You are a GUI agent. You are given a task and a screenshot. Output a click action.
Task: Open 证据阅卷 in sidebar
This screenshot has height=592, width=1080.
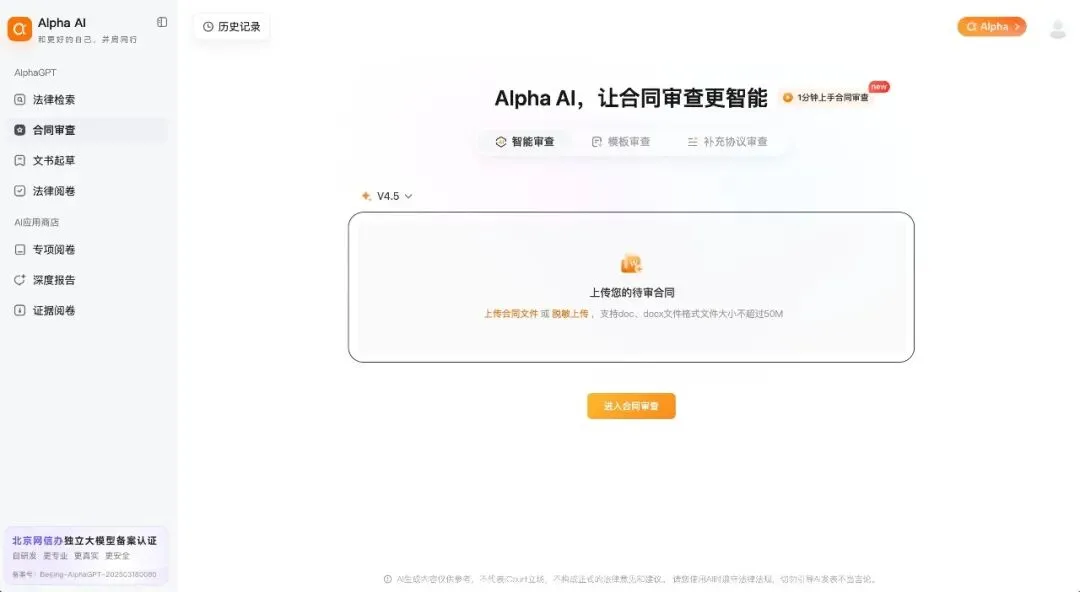pyautogui.click(x=87, y=310)
